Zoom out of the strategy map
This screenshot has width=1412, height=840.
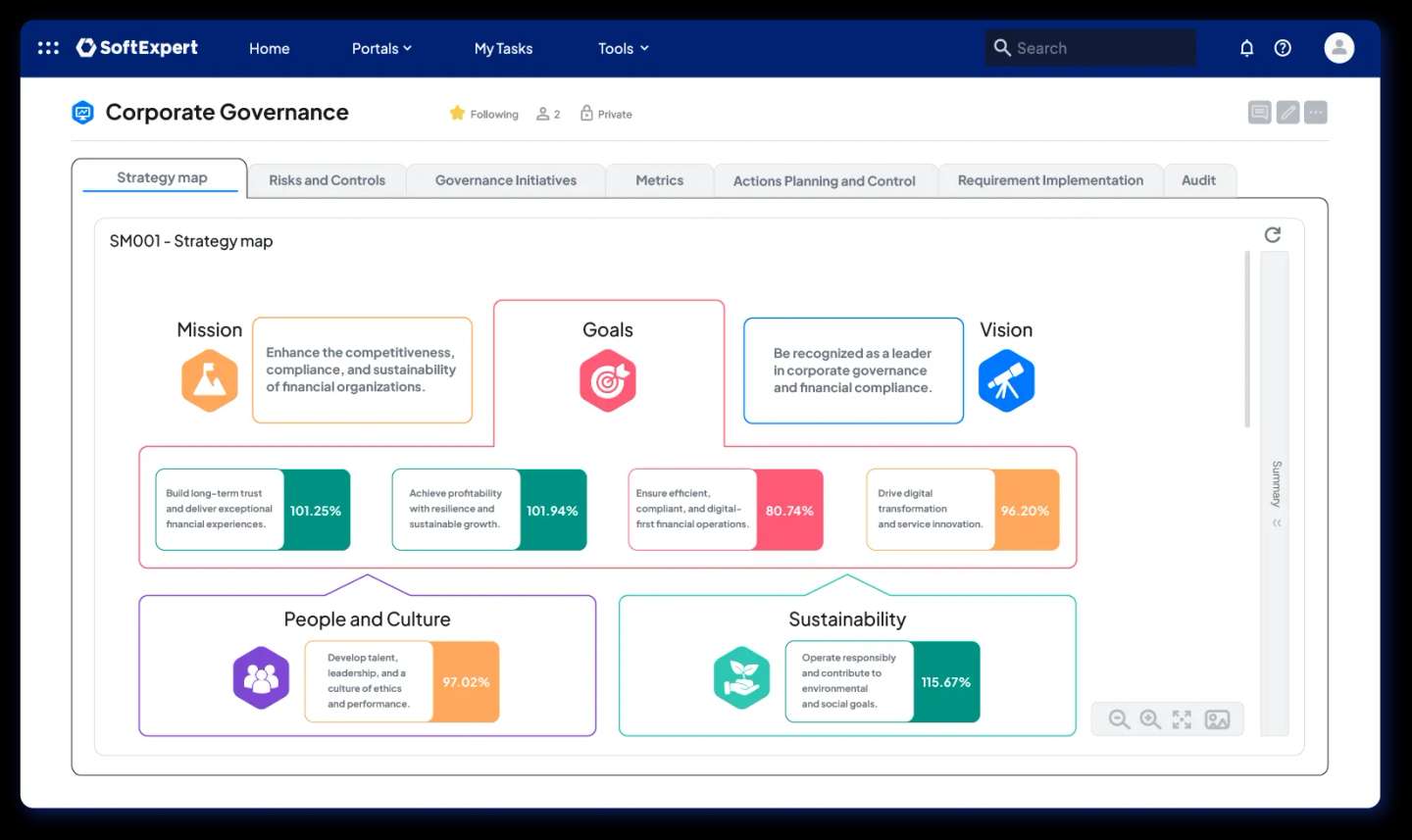(1119, 719)
